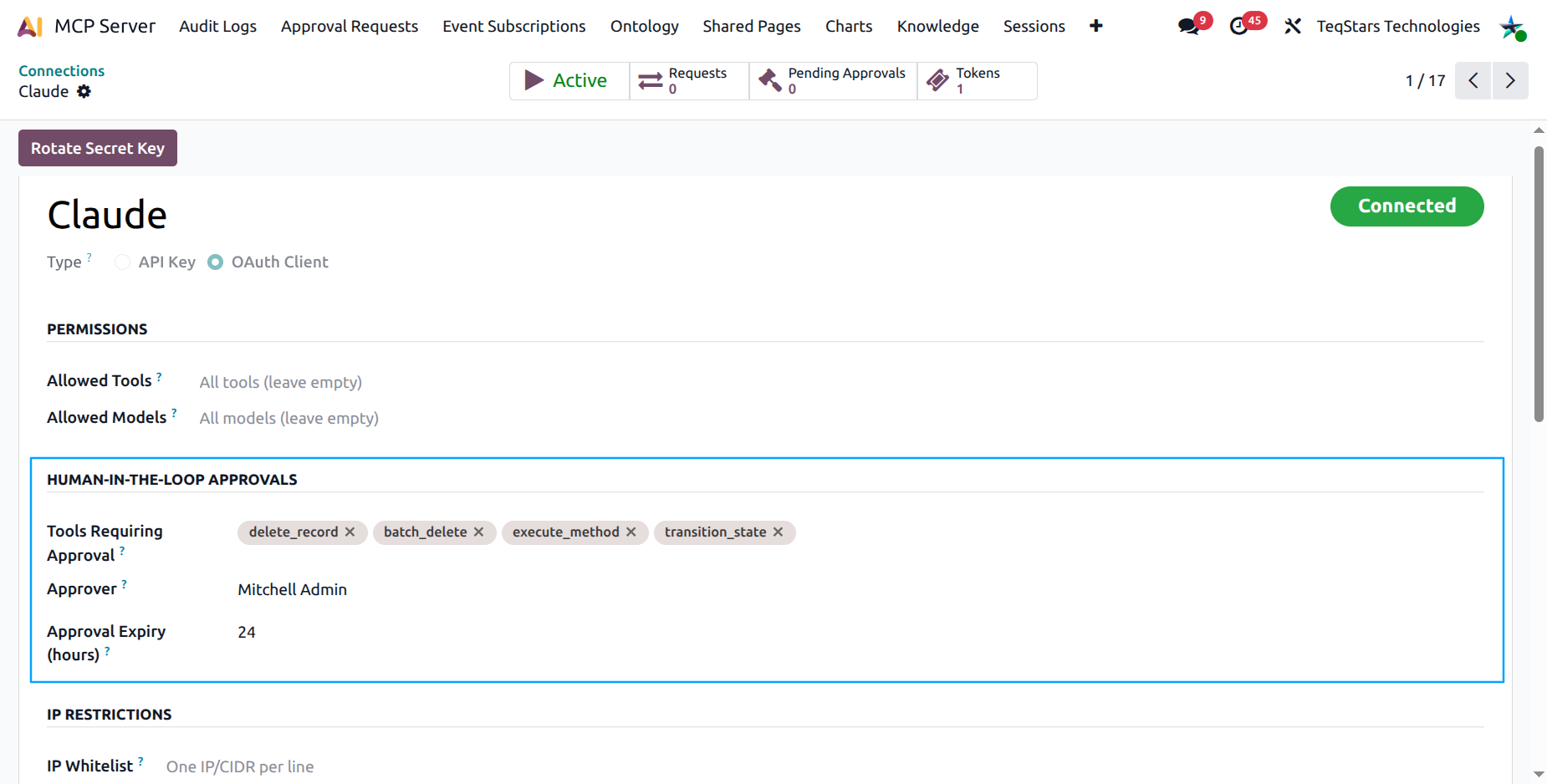Show help tooltip for Type field
The image size is (1547, 784).
click(x=89, y=257)
